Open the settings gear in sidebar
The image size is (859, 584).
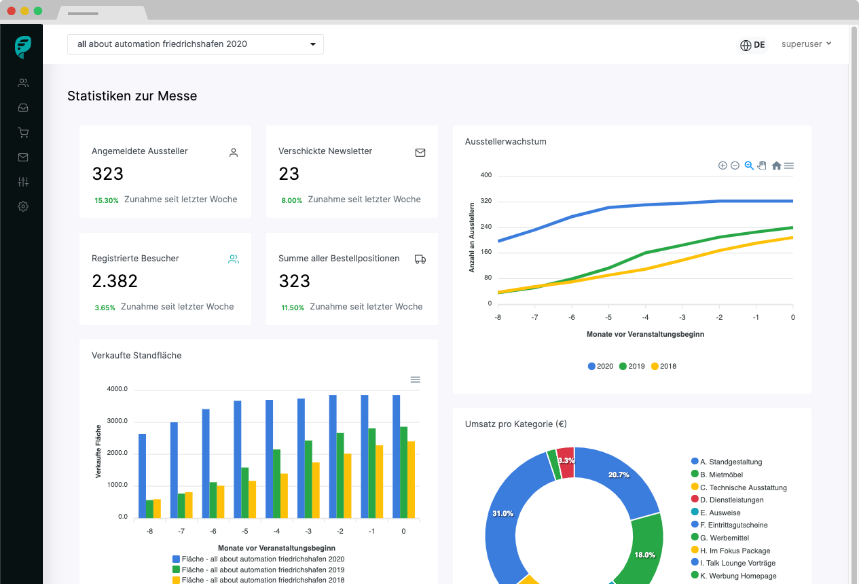[x=23, y=207]
